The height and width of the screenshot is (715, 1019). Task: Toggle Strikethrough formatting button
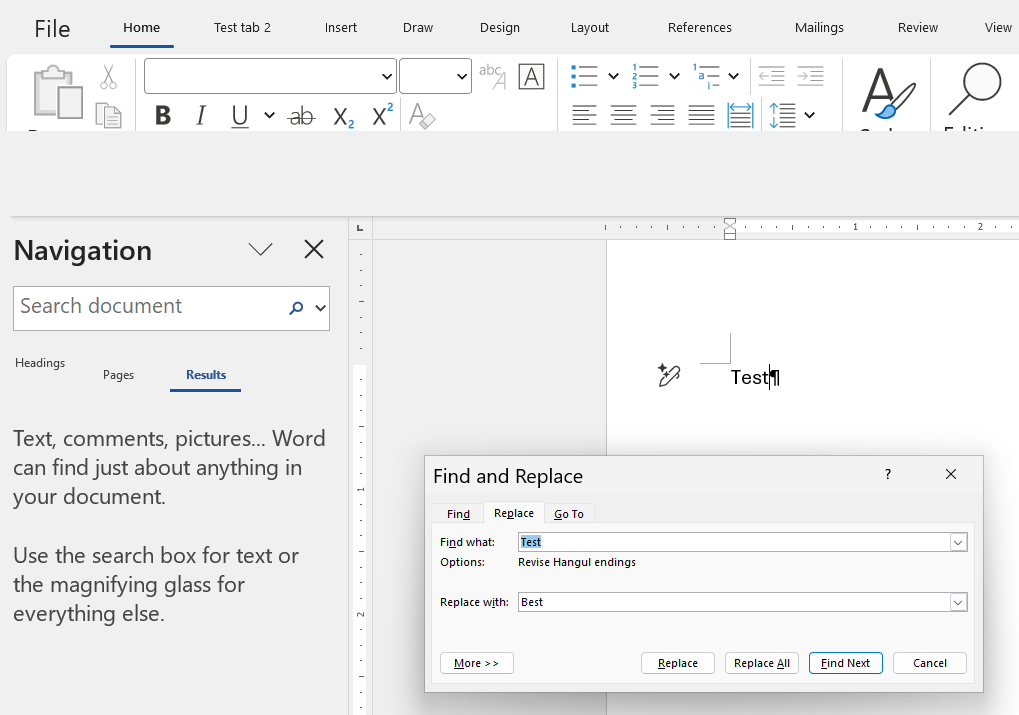point(301,116)
